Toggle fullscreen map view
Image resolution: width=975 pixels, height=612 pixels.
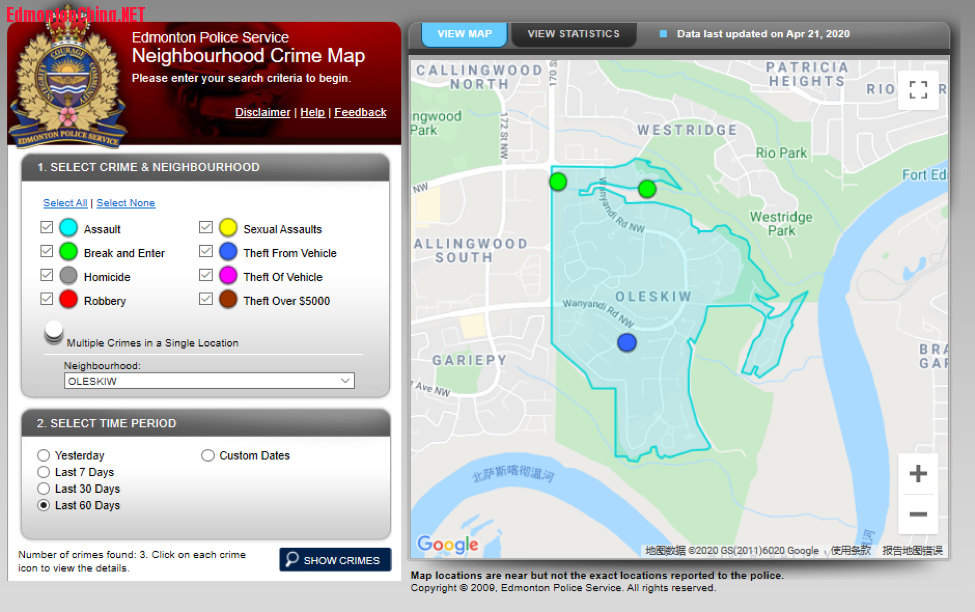(918, 90)
